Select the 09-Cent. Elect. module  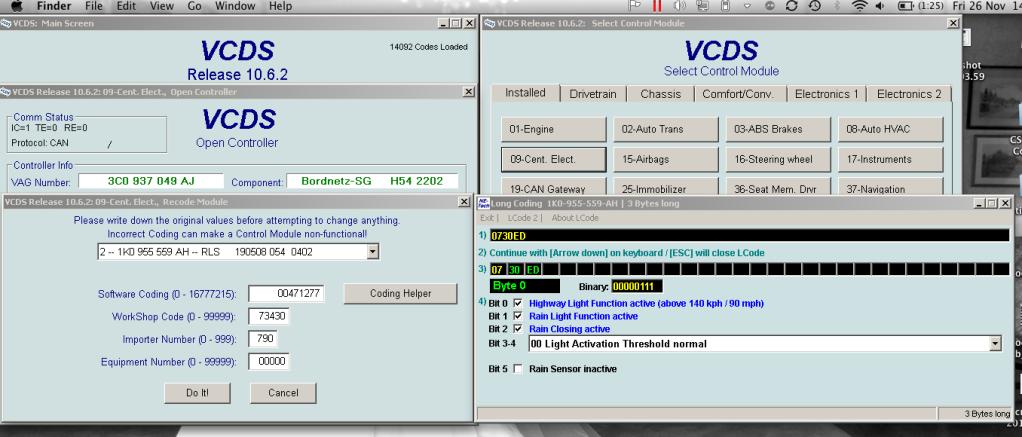pyautogui.click(x=553, y=159)
